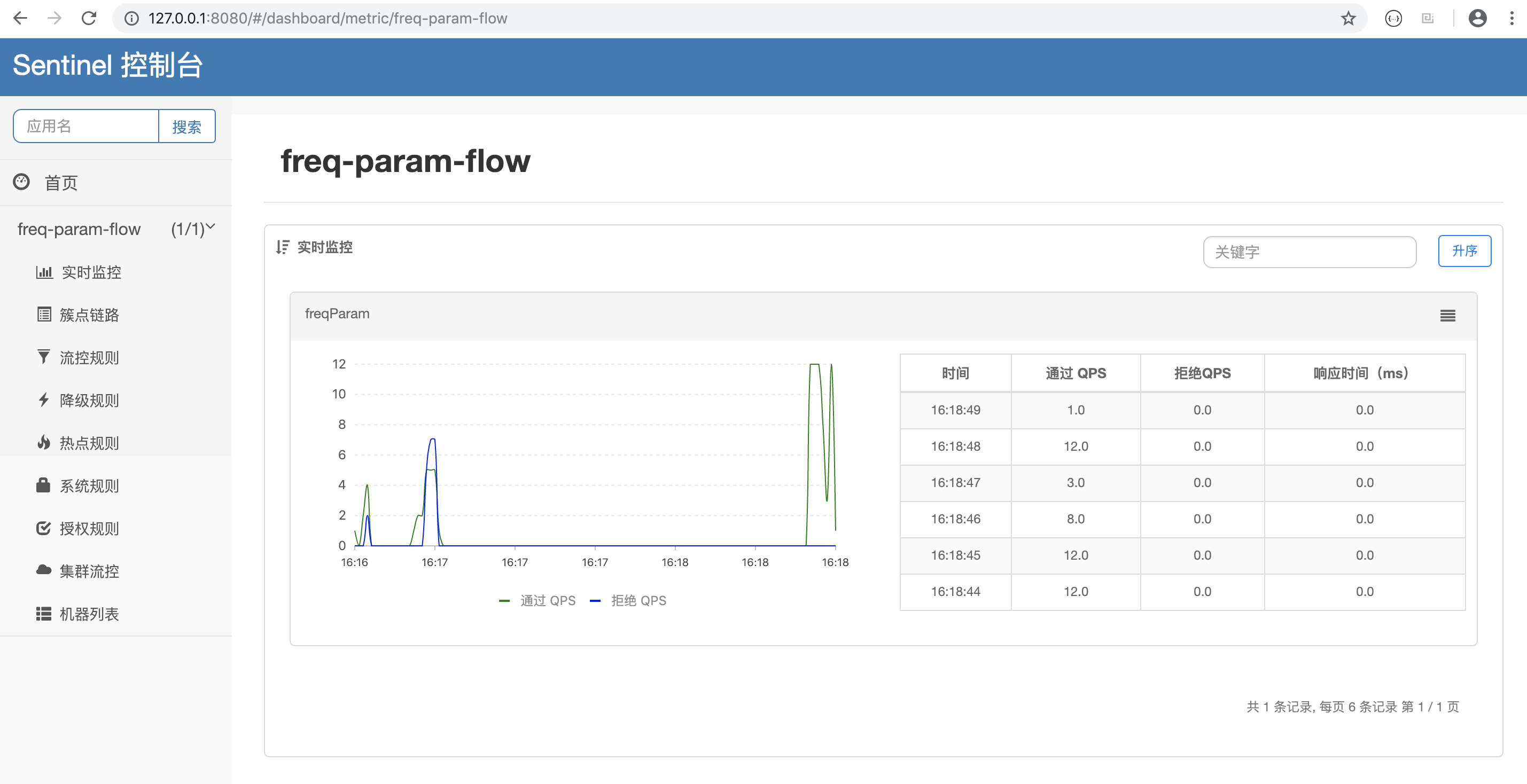Go to 簇点链路 page

(90, 315)
